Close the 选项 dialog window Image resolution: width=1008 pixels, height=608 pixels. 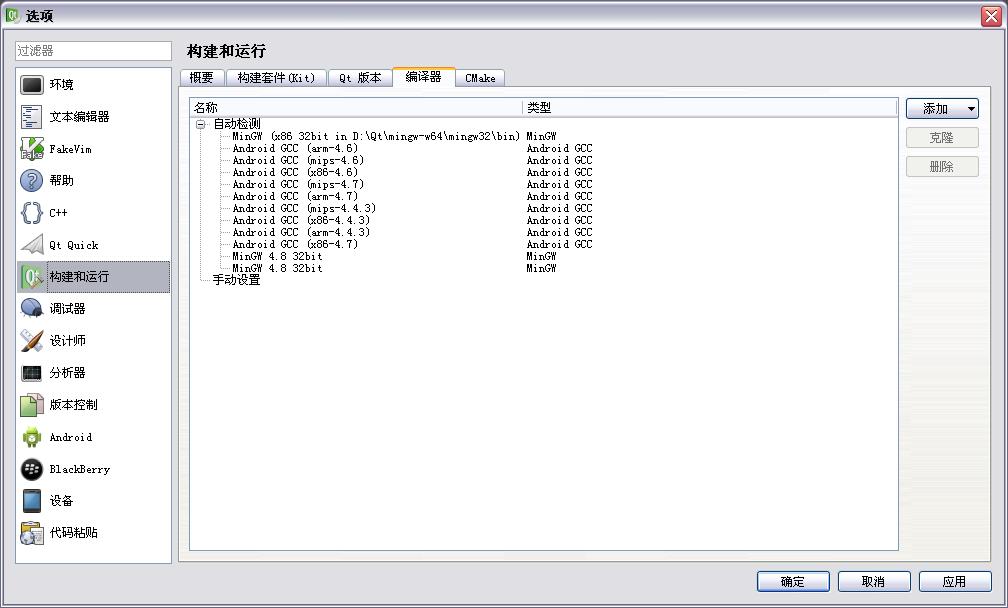[x=991, y=16]
